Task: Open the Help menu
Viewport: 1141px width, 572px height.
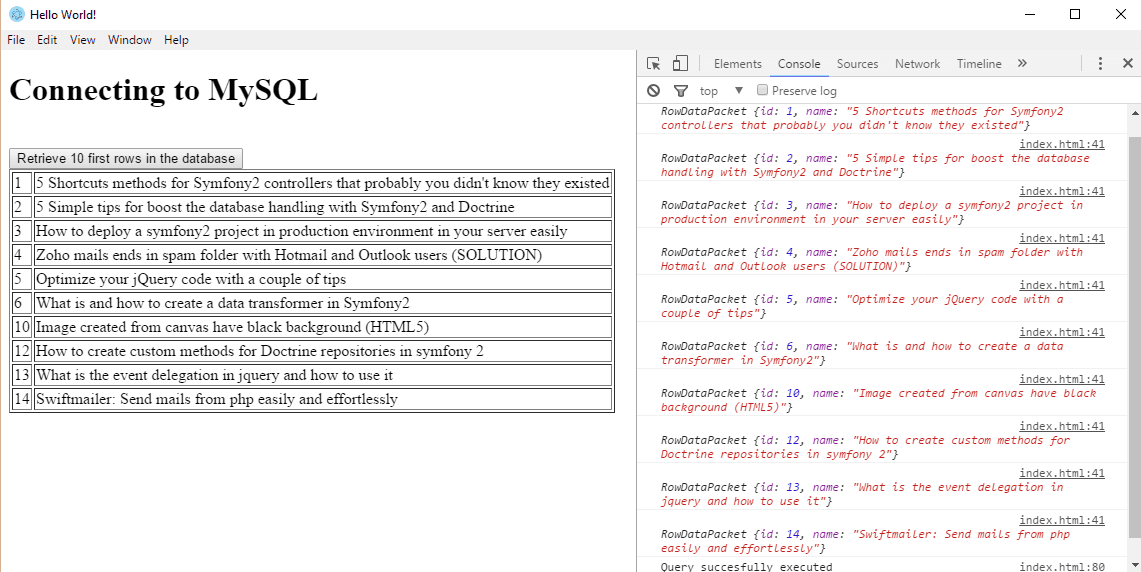Action: tap(176, 40)
